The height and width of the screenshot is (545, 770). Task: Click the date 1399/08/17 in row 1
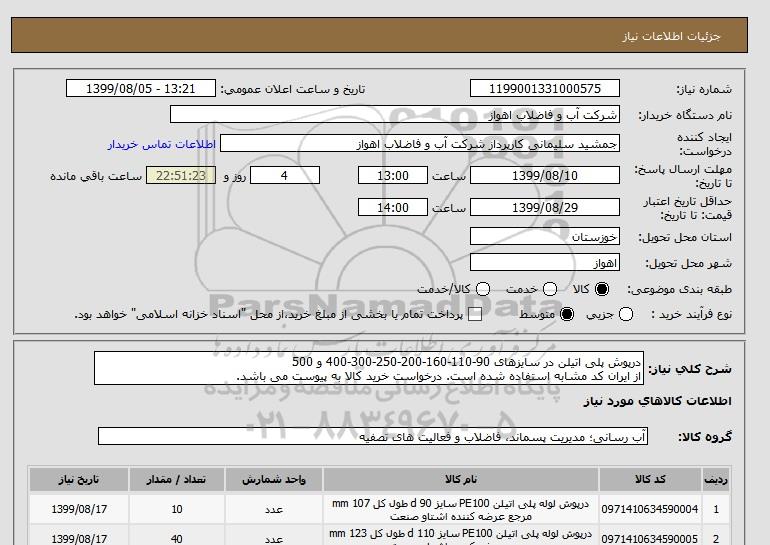pyautogui.click(x=79, y=510)
